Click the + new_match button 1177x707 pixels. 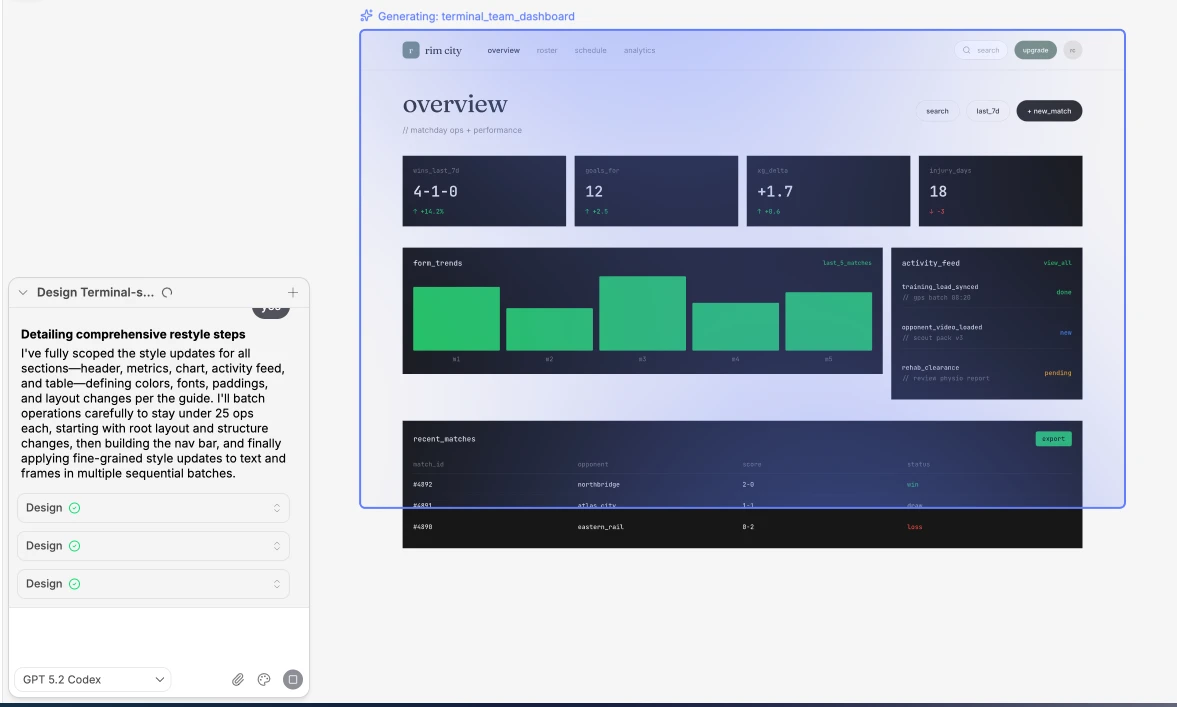(x=1049, y=111)
